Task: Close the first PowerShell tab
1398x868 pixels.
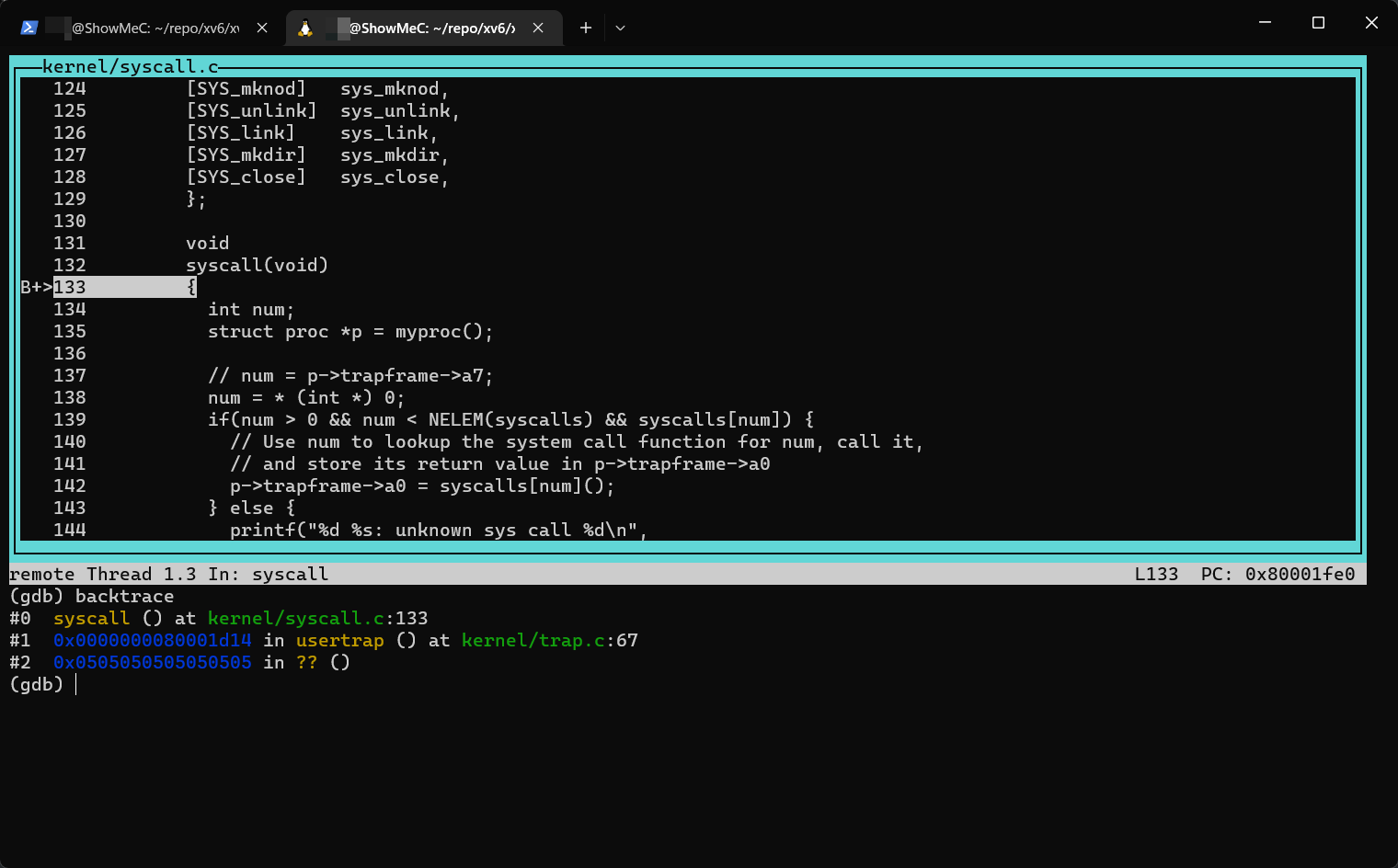Action: tap(262, 28)
